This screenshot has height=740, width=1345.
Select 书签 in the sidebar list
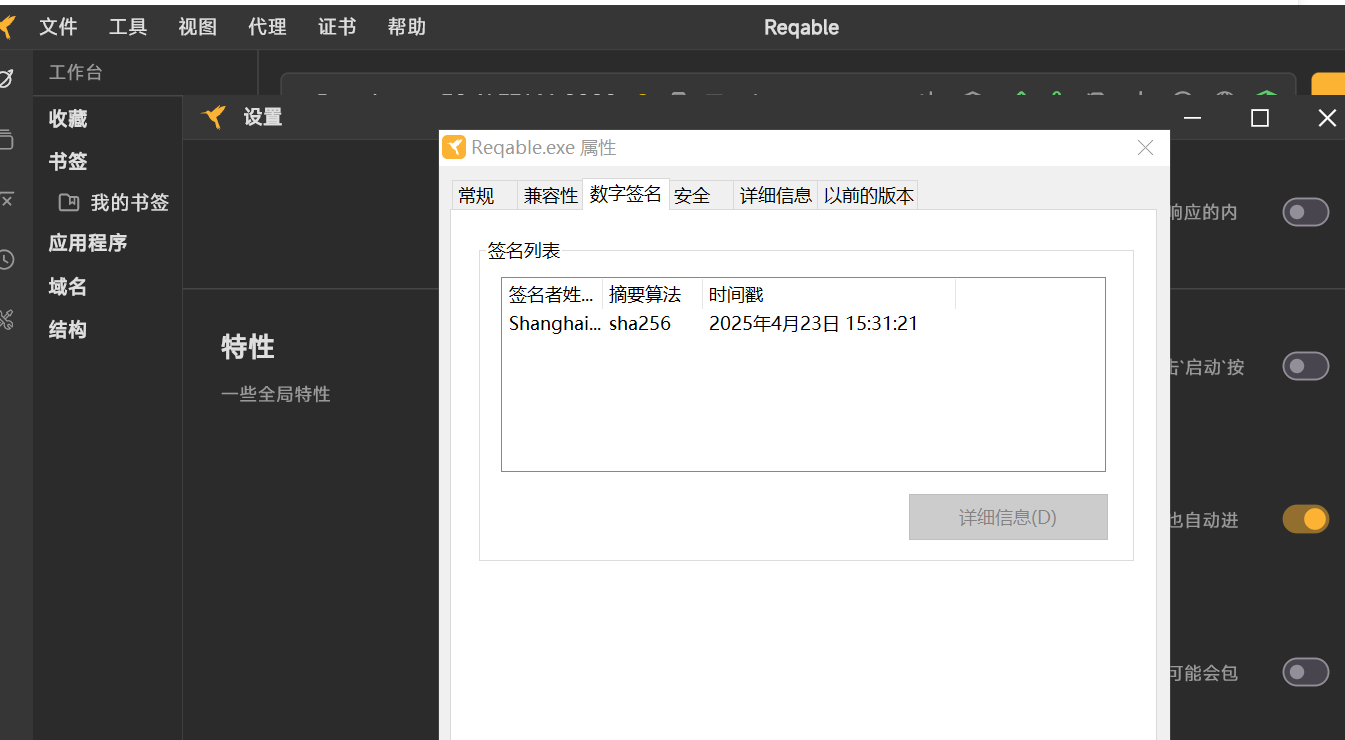point(68,162)
